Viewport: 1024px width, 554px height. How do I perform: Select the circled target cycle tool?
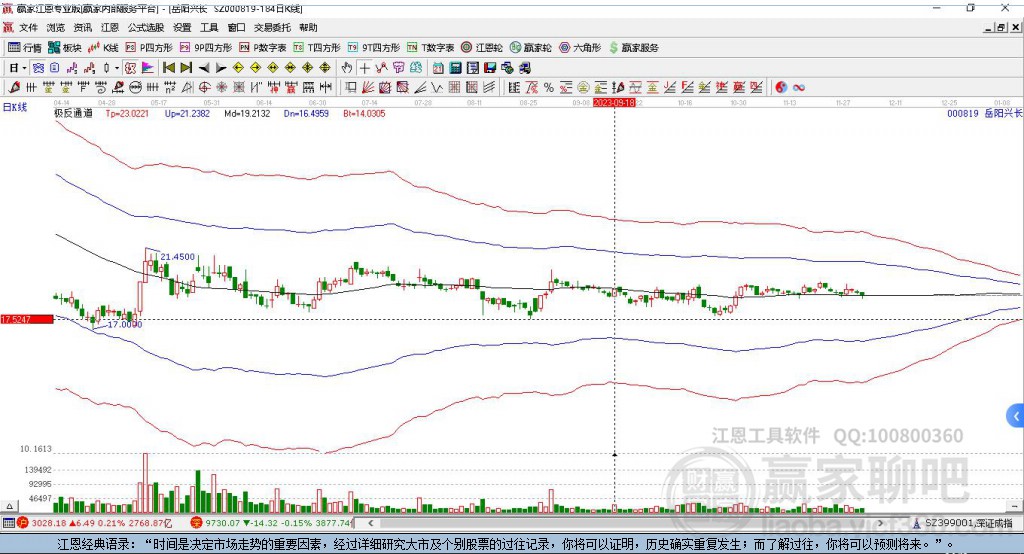(204, 88)
